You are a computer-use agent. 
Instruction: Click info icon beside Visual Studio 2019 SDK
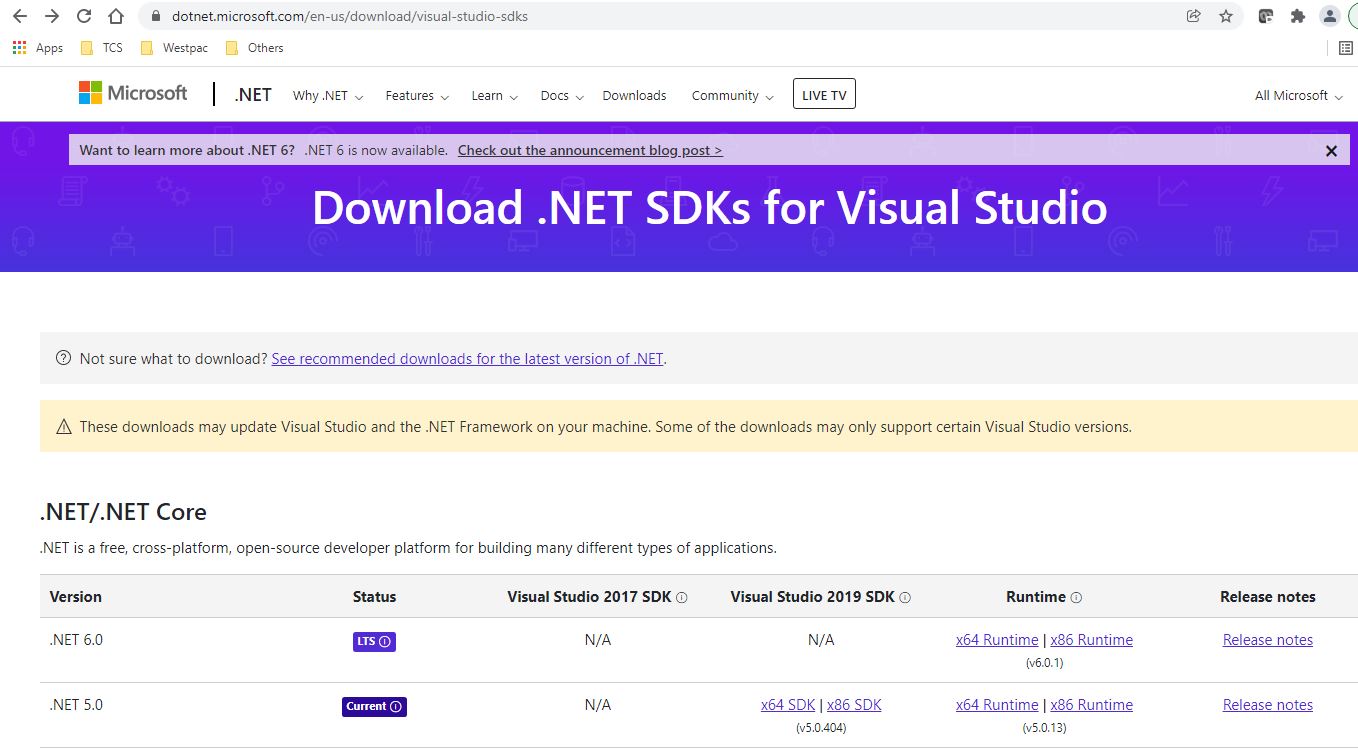(x=905, y=598)
